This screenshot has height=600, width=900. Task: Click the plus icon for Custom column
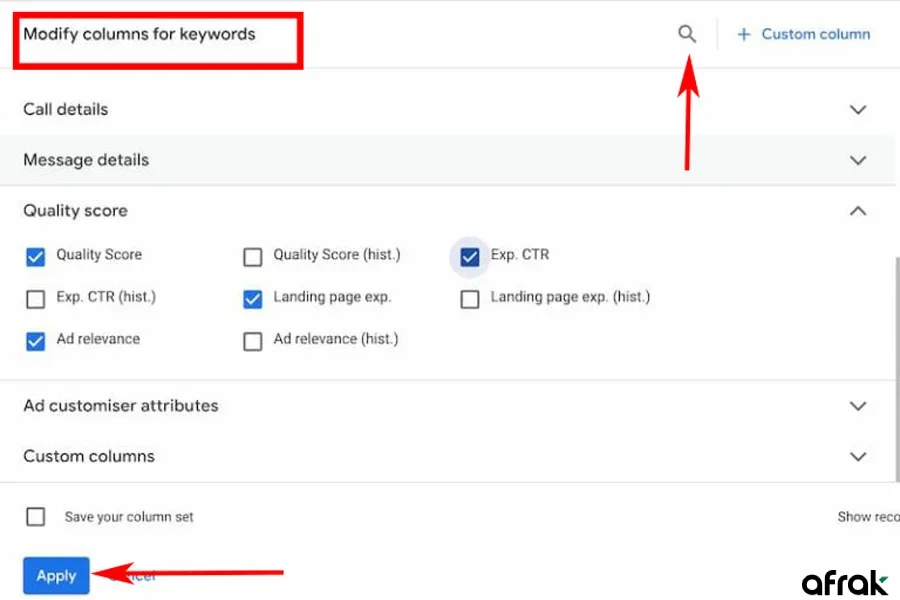(743, 34)
